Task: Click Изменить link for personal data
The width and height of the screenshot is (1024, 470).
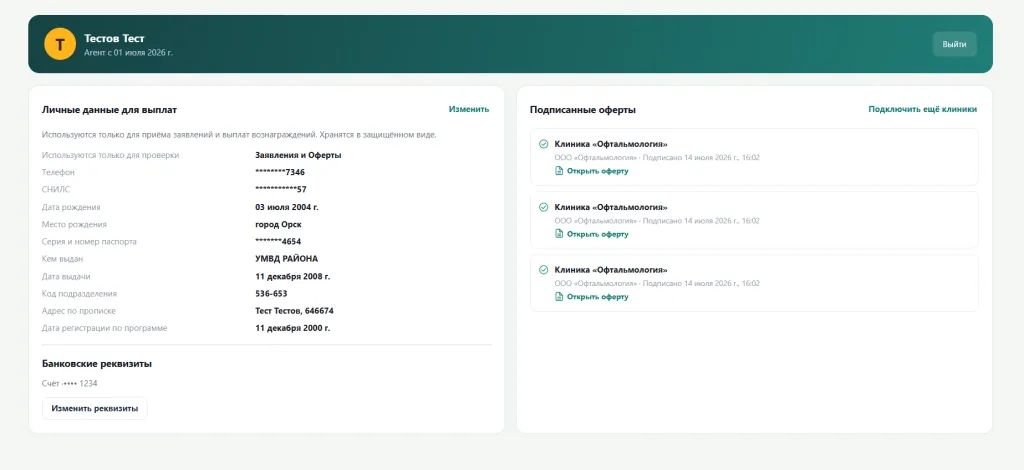Action: coord(469,109)
